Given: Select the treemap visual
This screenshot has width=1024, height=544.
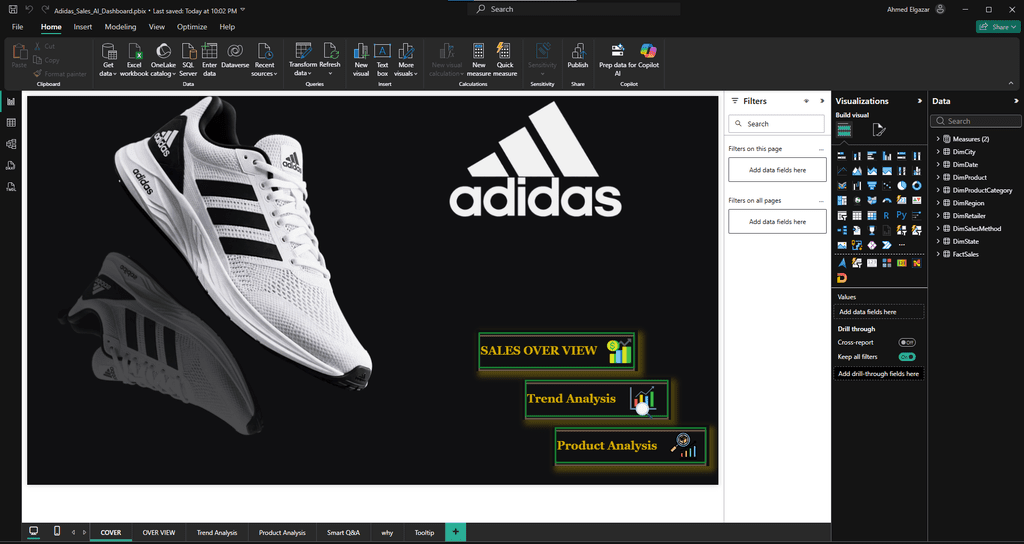Looking at the screenshot, I should (x=842, y=200).
